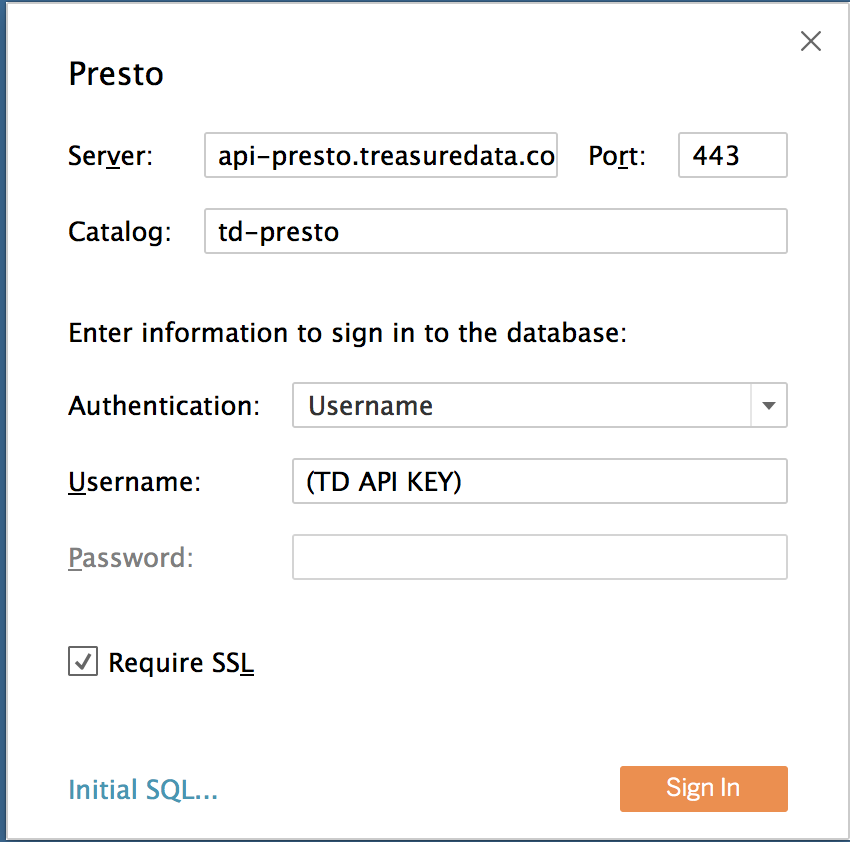Screen dimensions: 850x842
Task: Expand the Authentication dropdown arrow
Action: [x=769, y=406]
